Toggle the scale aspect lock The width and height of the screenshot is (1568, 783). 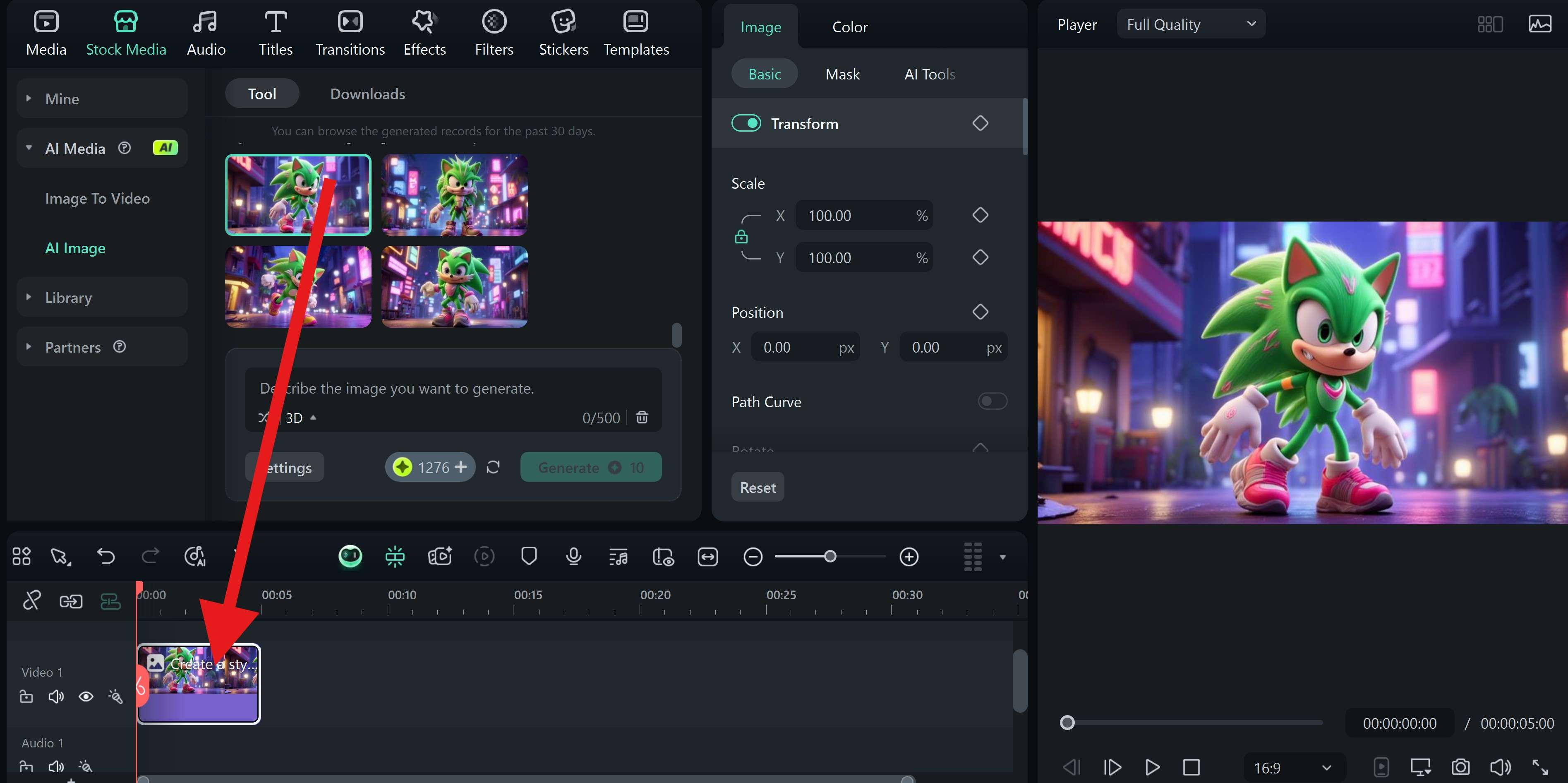[x=741, y=237]
